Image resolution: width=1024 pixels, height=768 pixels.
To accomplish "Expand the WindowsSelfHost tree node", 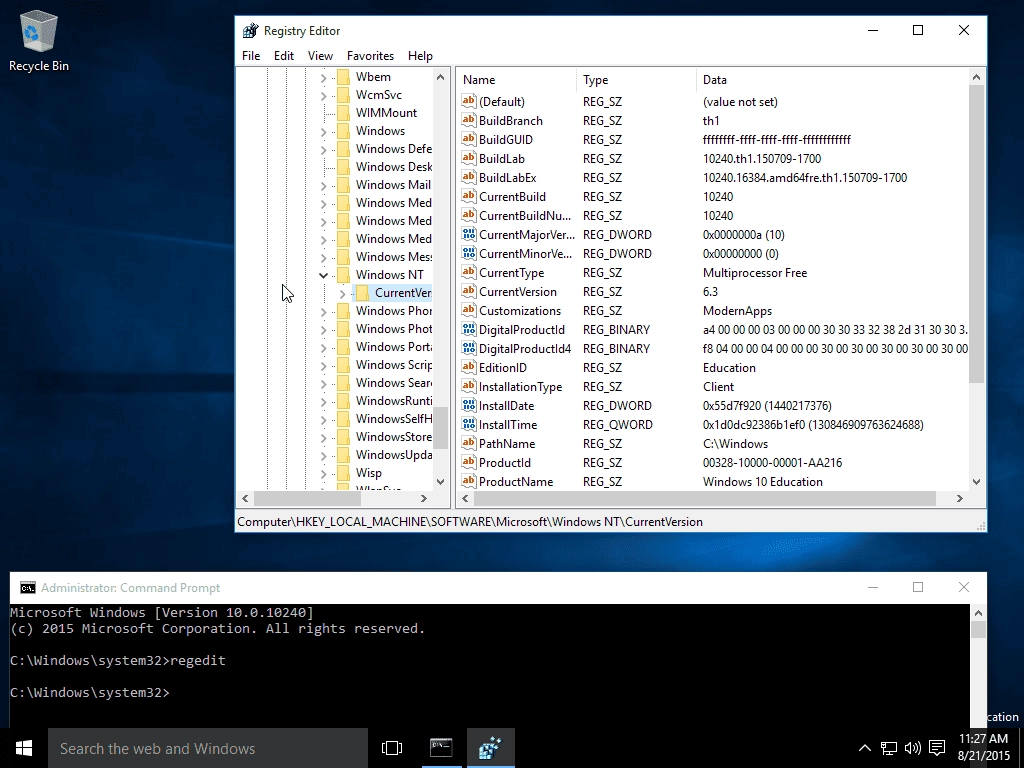I will (x=323, y=419).
